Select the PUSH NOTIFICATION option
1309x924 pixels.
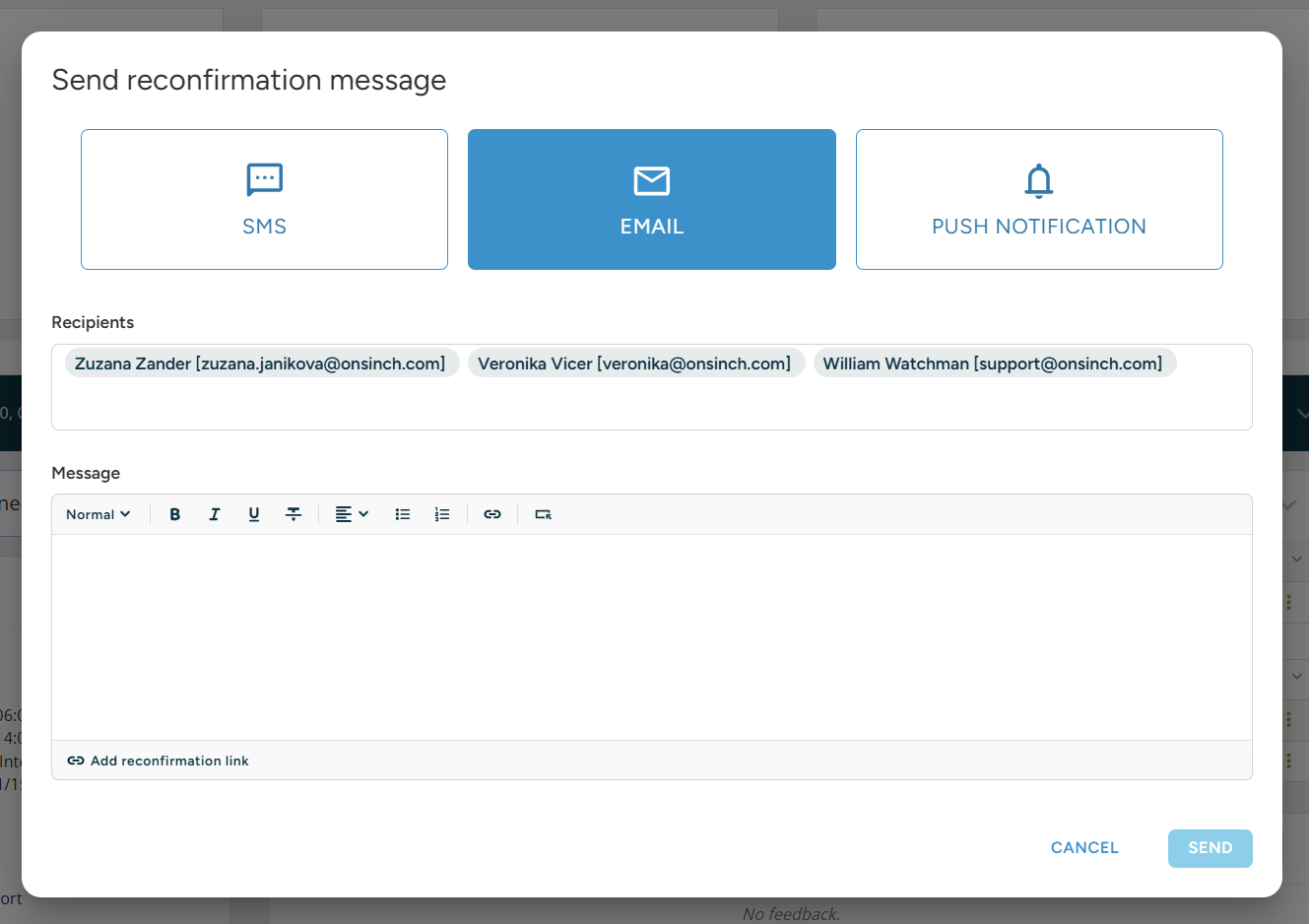pyautogui.click(x=1039, y=199)
